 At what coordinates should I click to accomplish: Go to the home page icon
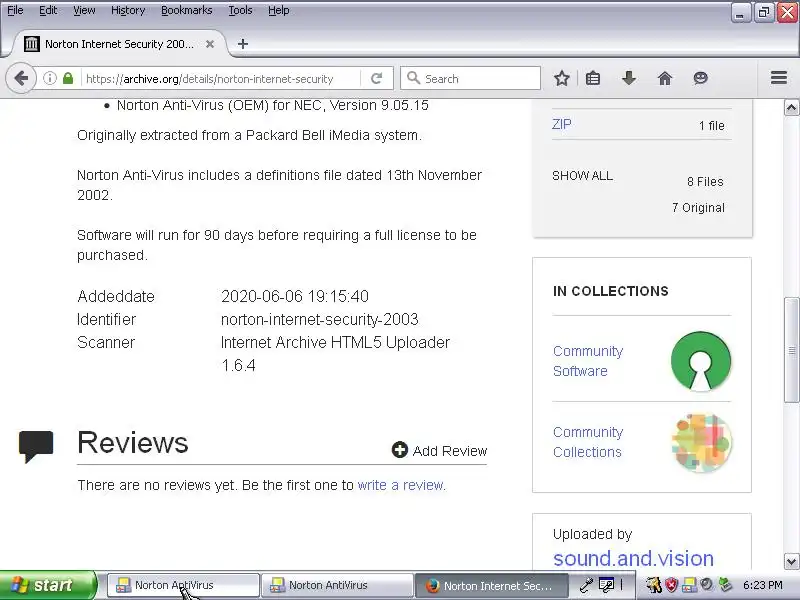pyautogui.click(x=665, y=79)
